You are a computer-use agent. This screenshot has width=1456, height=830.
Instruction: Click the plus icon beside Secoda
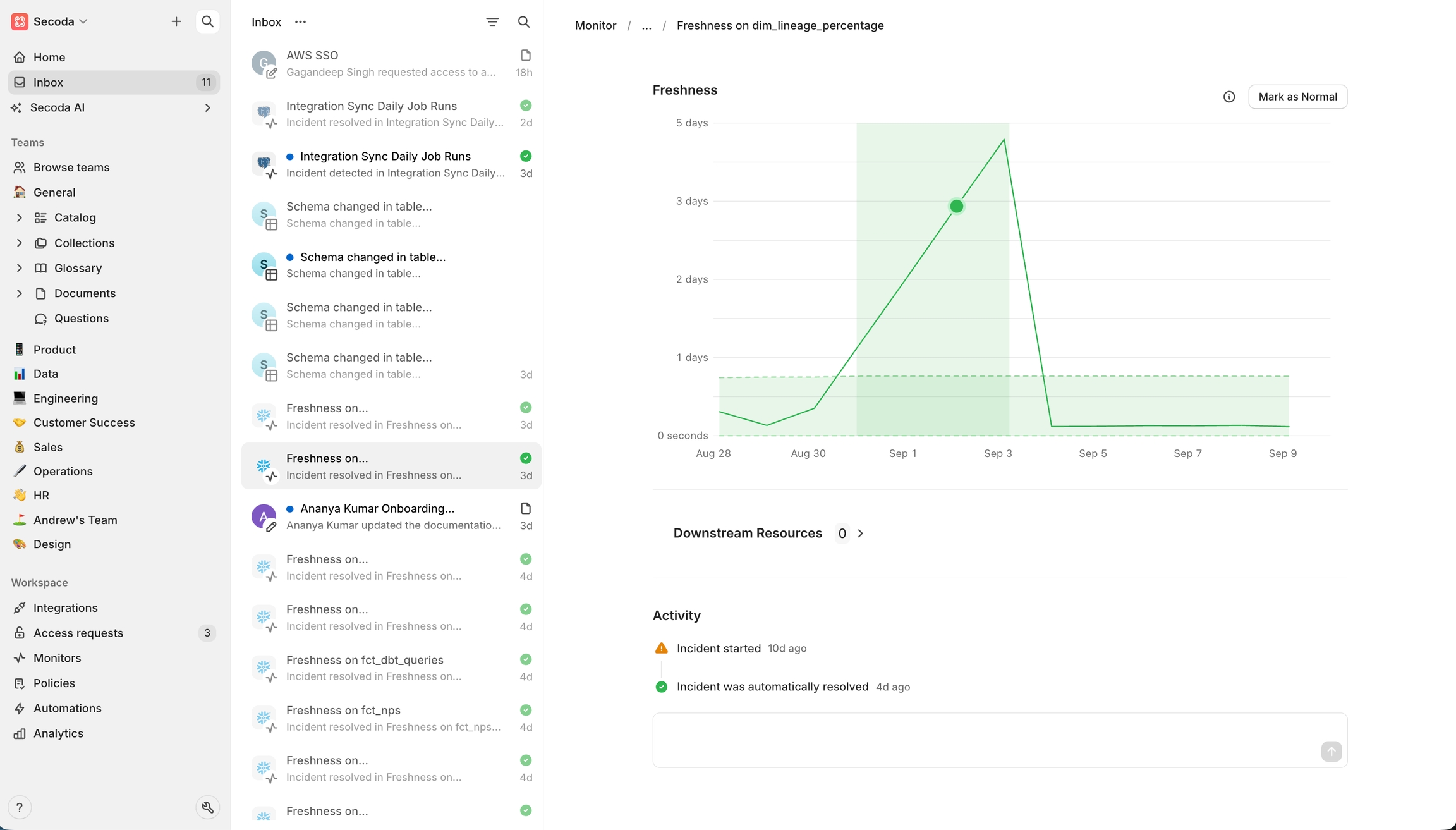176,21
